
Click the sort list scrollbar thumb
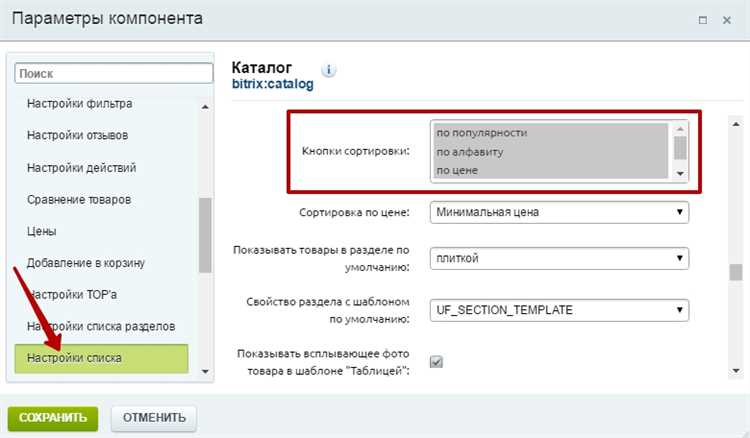[x=680, y=148]
